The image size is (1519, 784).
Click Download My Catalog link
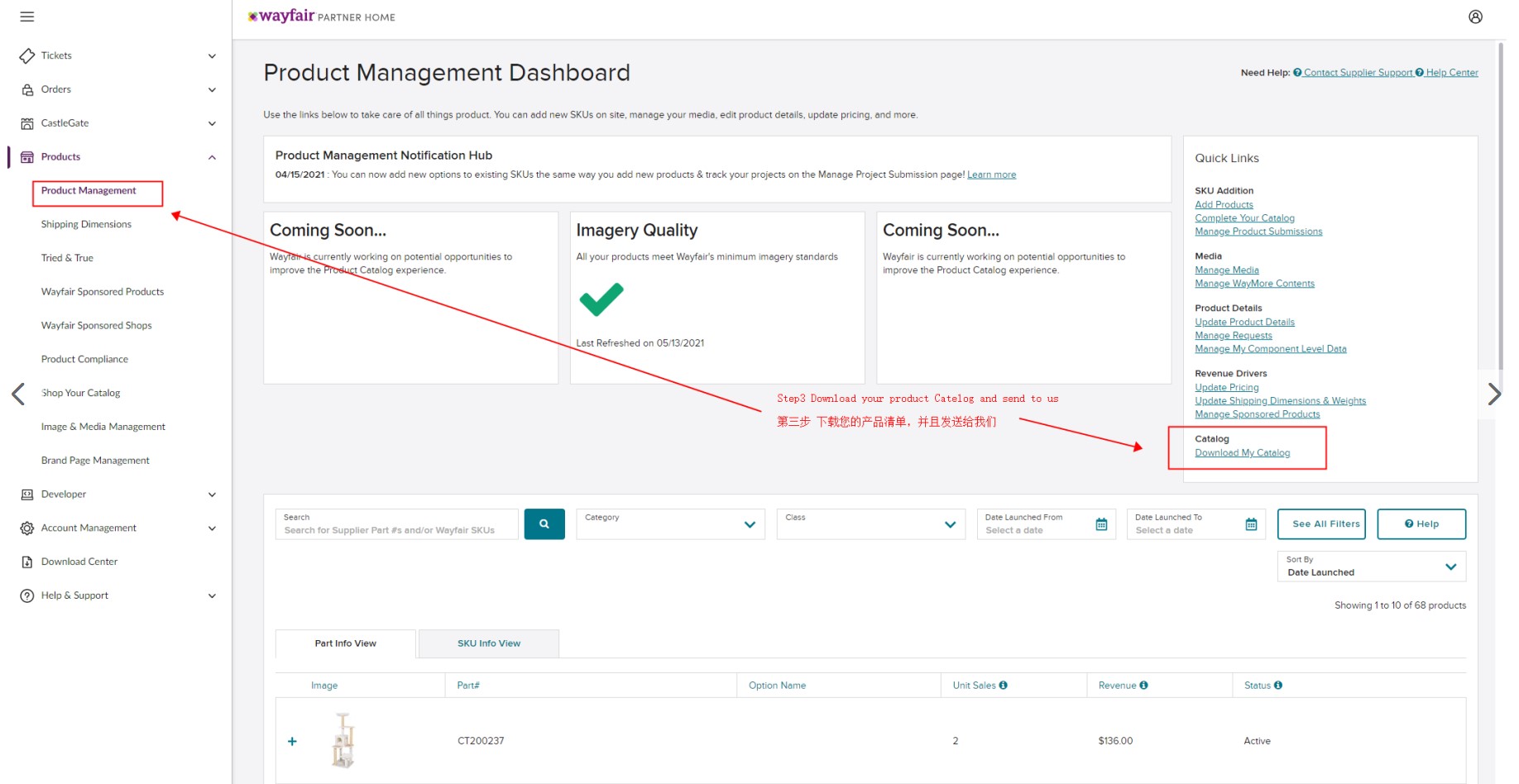pyautogui.click(x=1242, y=453)
